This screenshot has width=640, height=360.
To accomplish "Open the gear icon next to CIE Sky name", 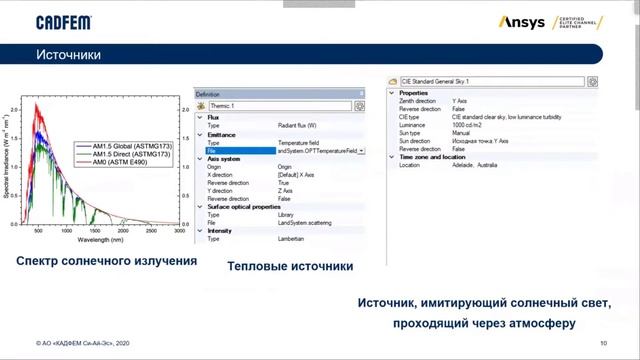I will [592, 82].
